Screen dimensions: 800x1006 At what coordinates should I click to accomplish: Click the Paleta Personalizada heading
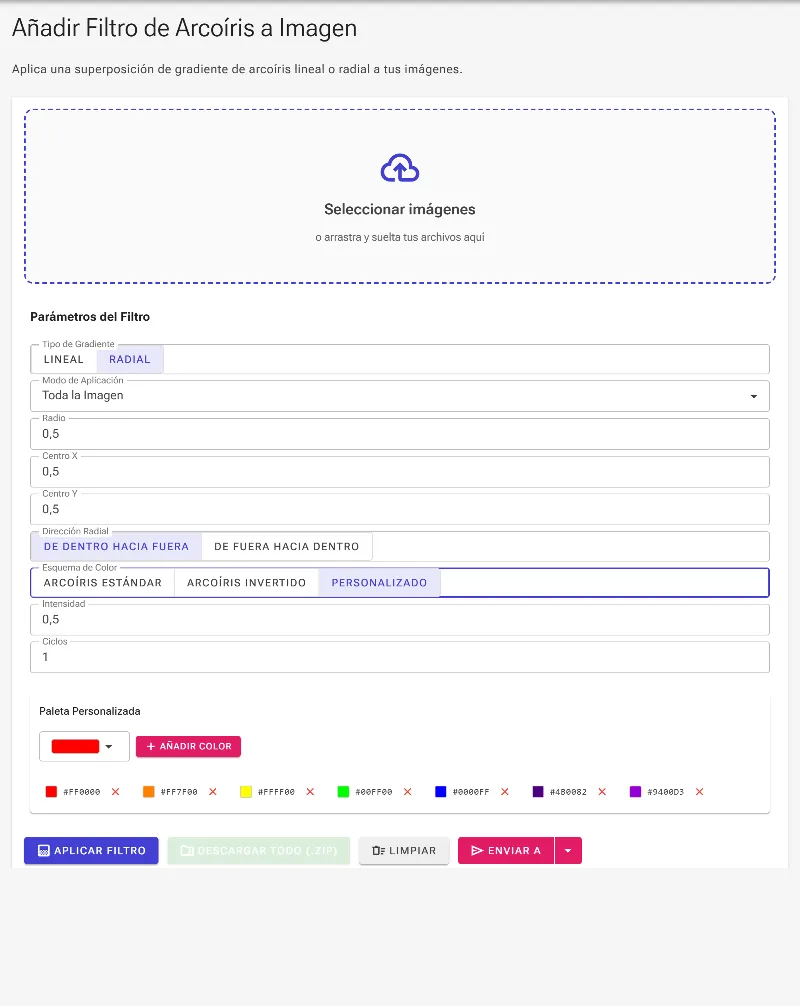tap(90, 711)
